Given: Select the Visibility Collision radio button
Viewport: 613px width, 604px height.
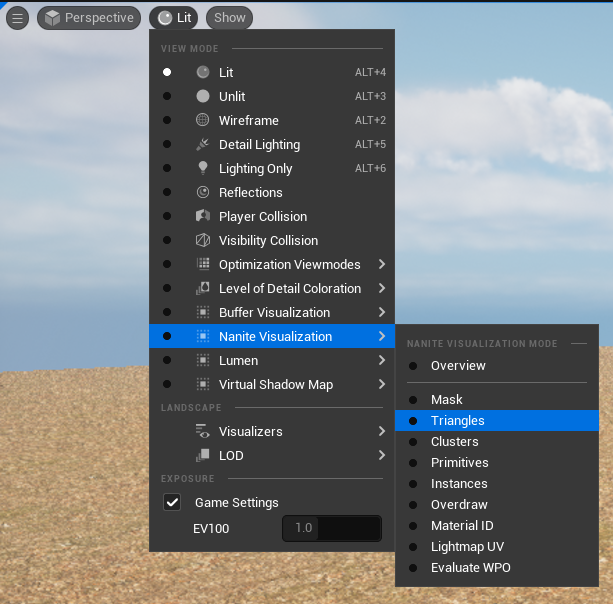Looking at the screenshot, I should point(167,240).
